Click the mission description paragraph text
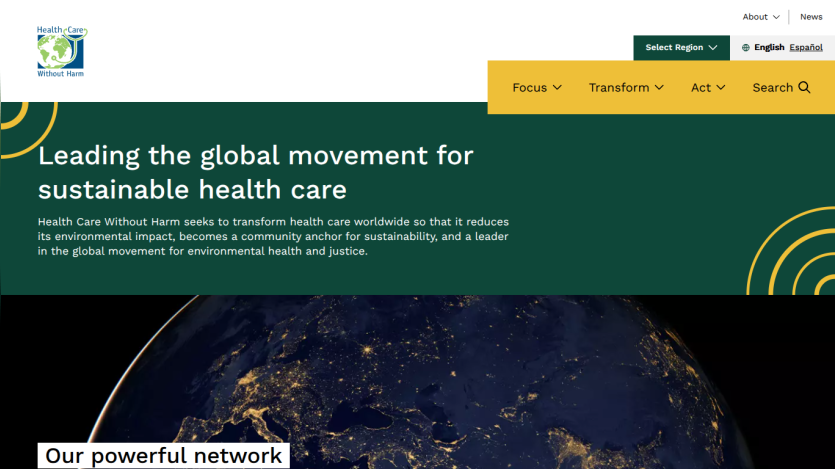The height and width of the screenshot is (469, 835). pos(273,236)
